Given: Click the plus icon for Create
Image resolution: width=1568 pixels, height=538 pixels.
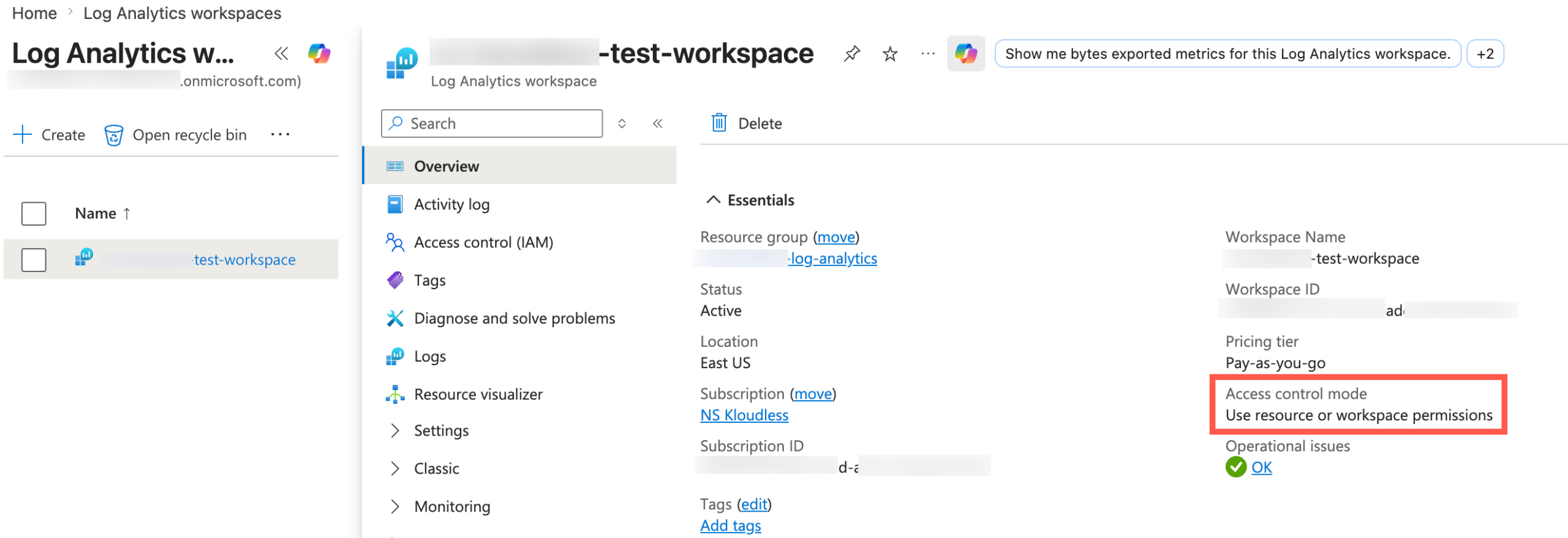Looking at the screenshot, I should click(x=23, y=134).
